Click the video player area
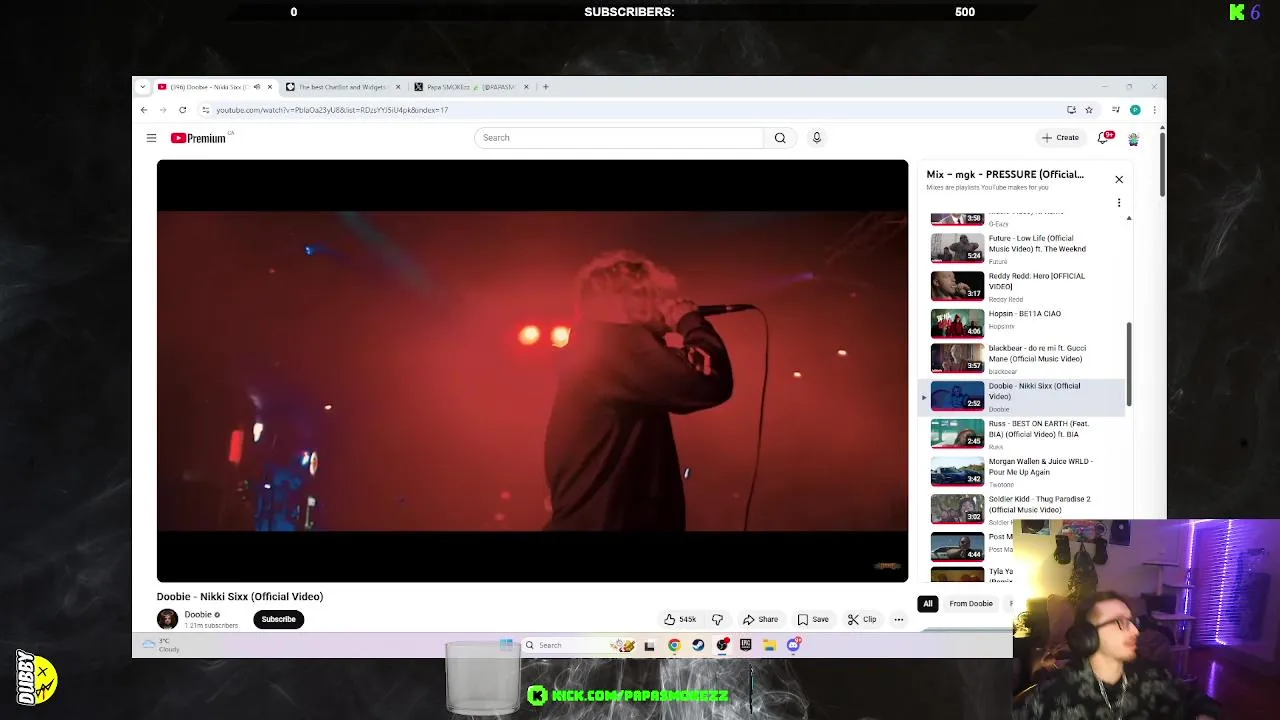1280x720 pixels. 532,371
